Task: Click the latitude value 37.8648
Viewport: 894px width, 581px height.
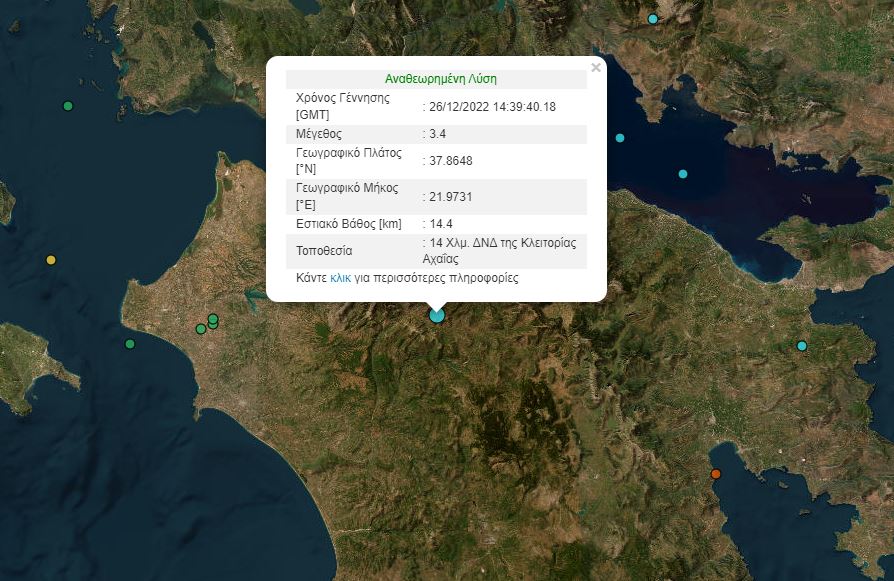Action: tap(450, 160)
